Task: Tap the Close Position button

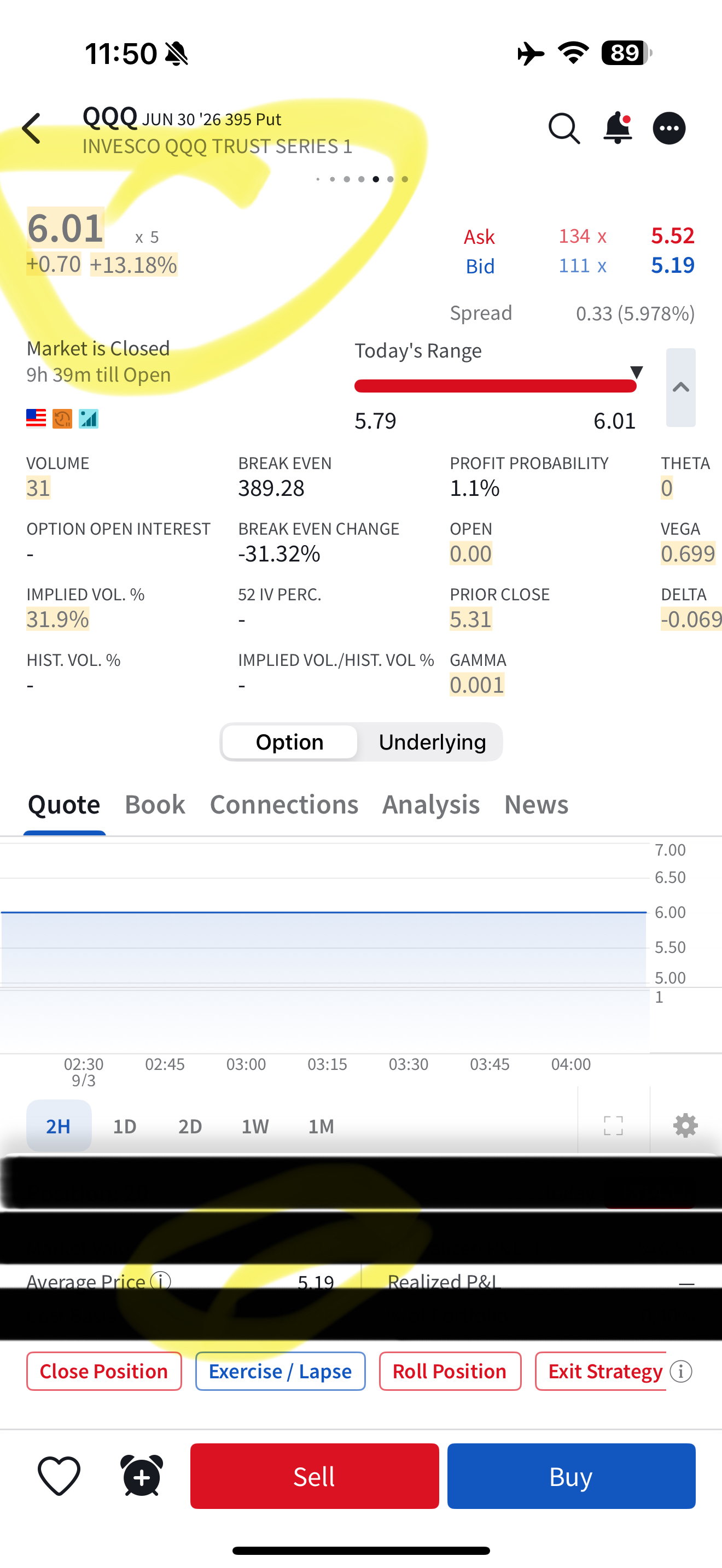Action: click(x=104, y=1371)
